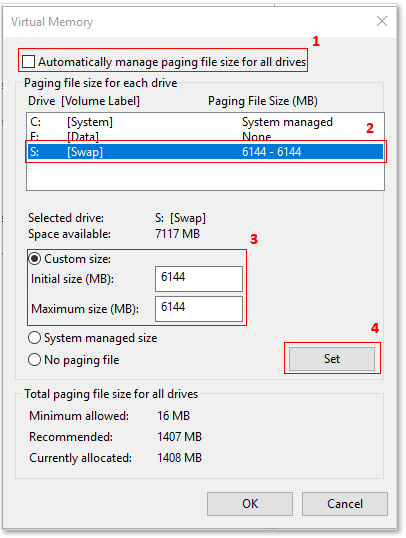The image size is (406, 538).
Task: Click the Set button
Action: click(x=332, y=359)
